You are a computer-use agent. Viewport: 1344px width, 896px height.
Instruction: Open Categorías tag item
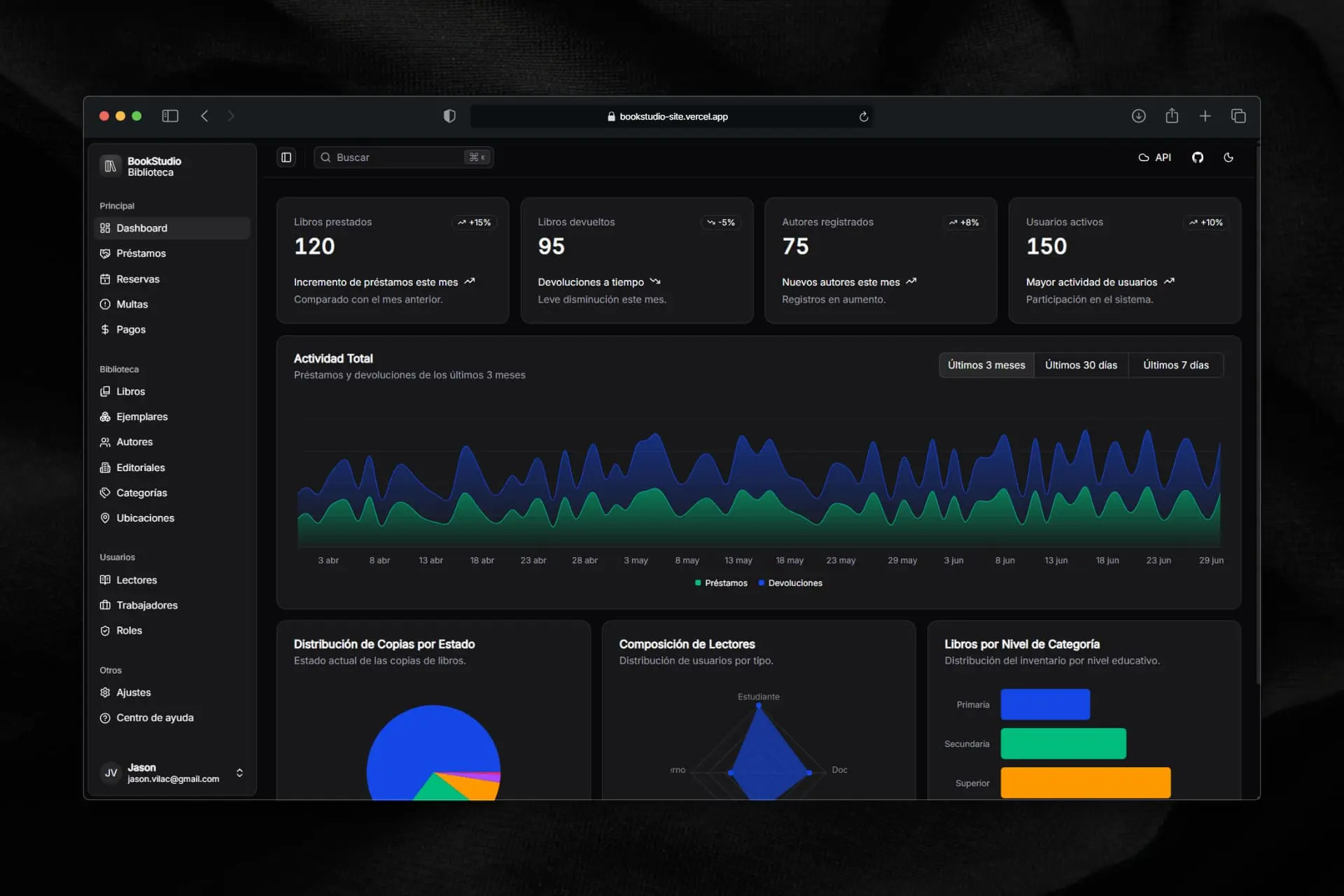pyautogui.click(x=141, y=493)
